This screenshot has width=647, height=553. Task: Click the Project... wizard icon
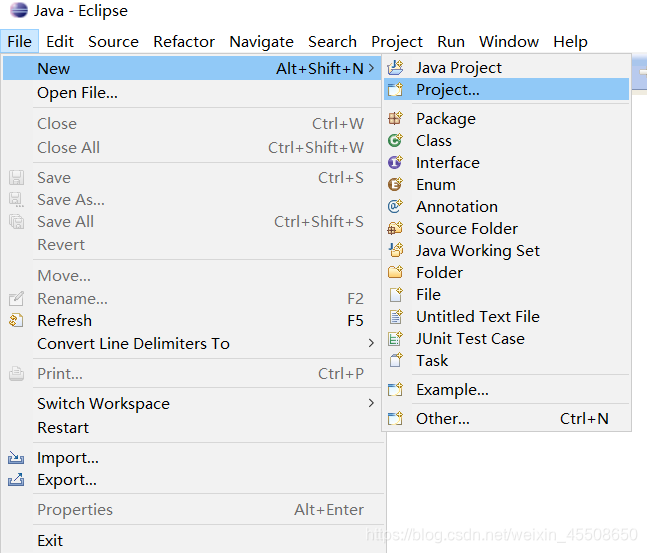point(395,90)
